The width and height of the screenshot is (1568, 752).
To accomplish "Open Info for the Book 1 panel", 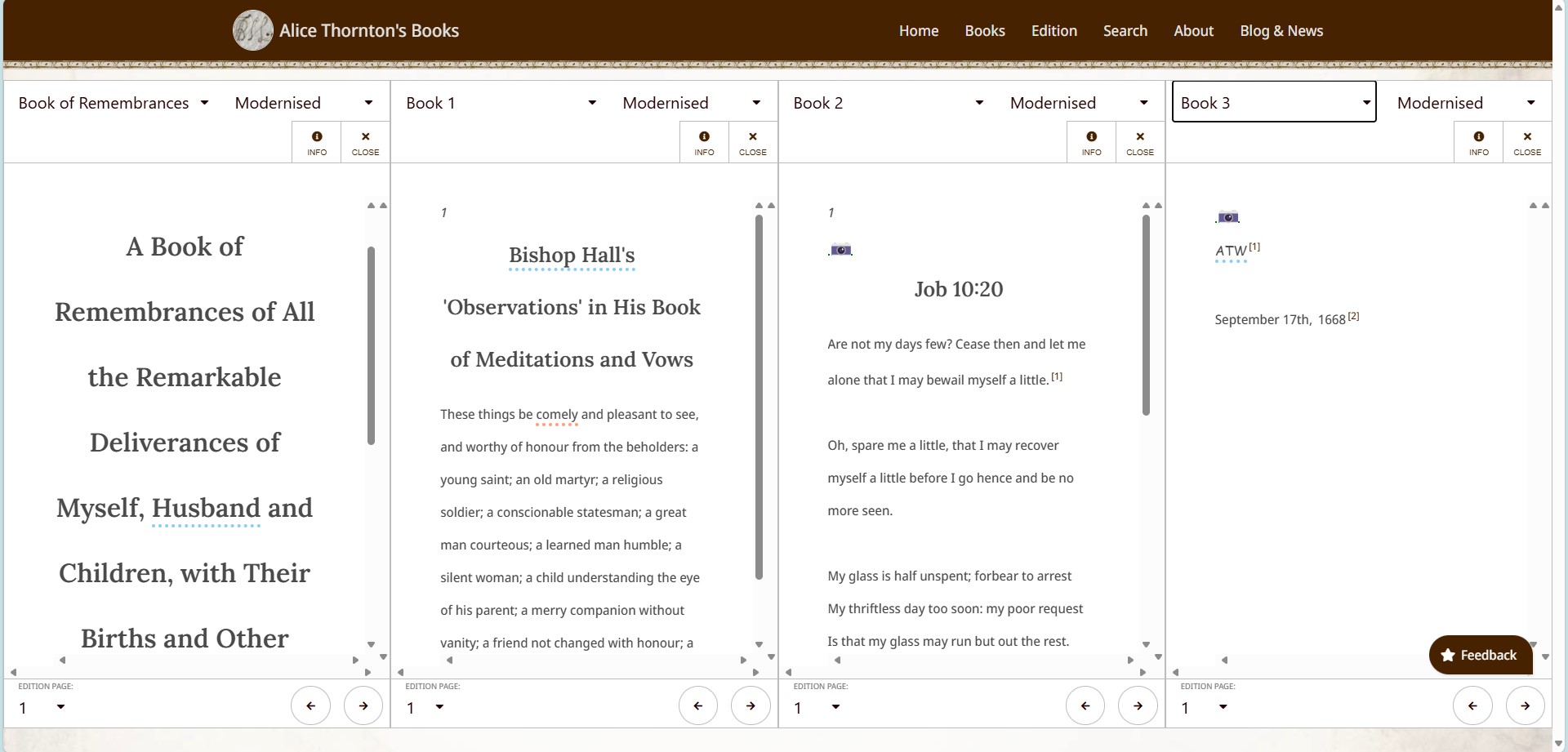I will pos(704,143).
